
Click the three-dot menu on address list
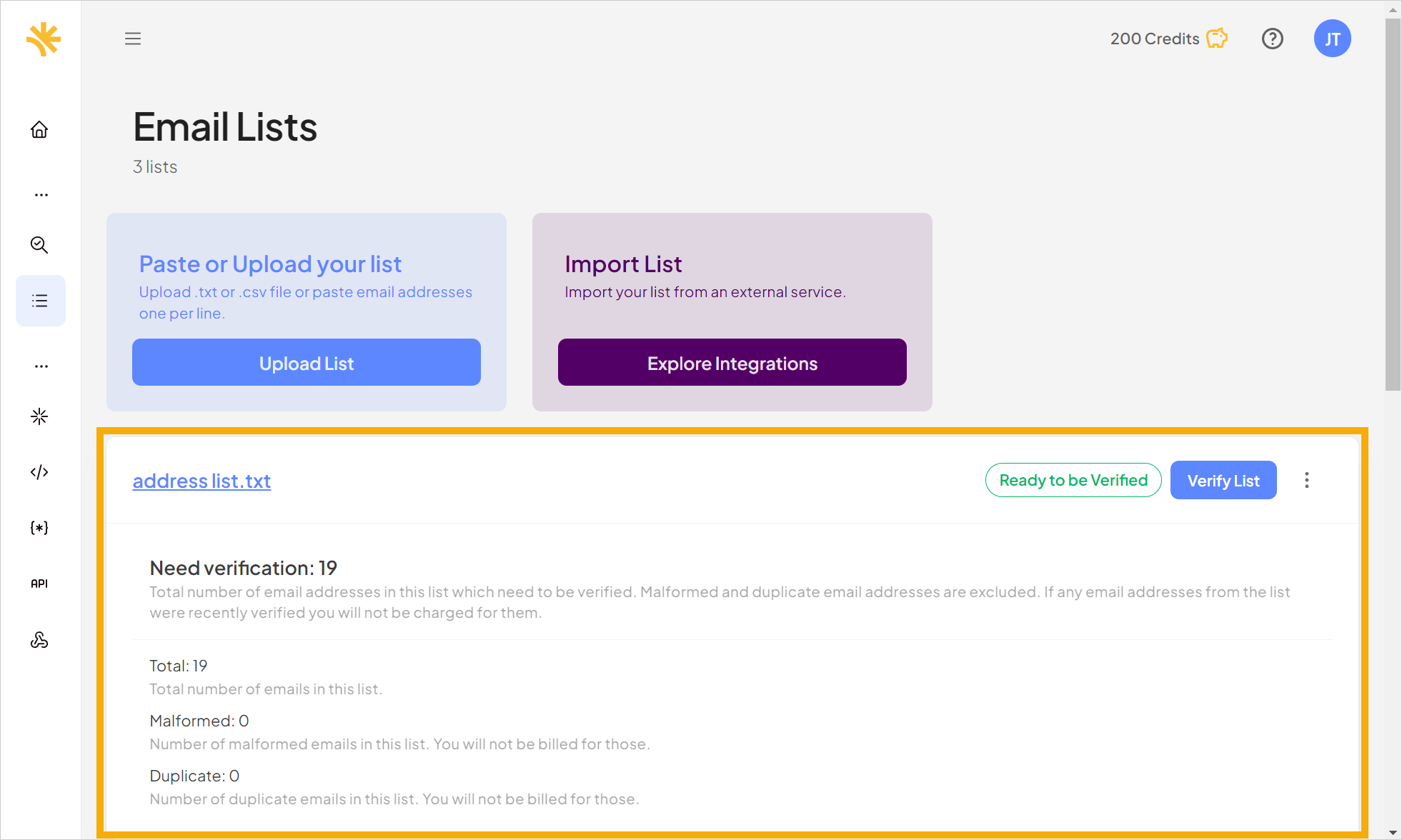tap(1307, 480)
